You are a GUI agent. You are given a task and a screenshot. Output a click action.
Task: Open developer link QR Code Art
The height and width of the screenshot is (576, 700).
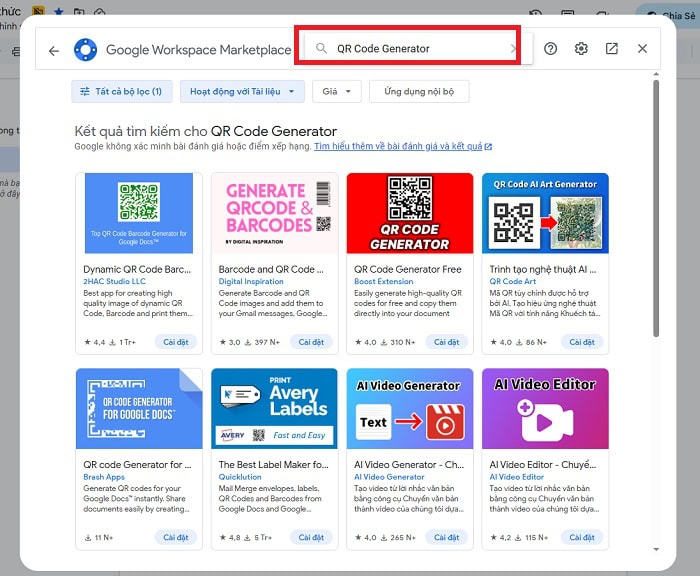[512, 281]
